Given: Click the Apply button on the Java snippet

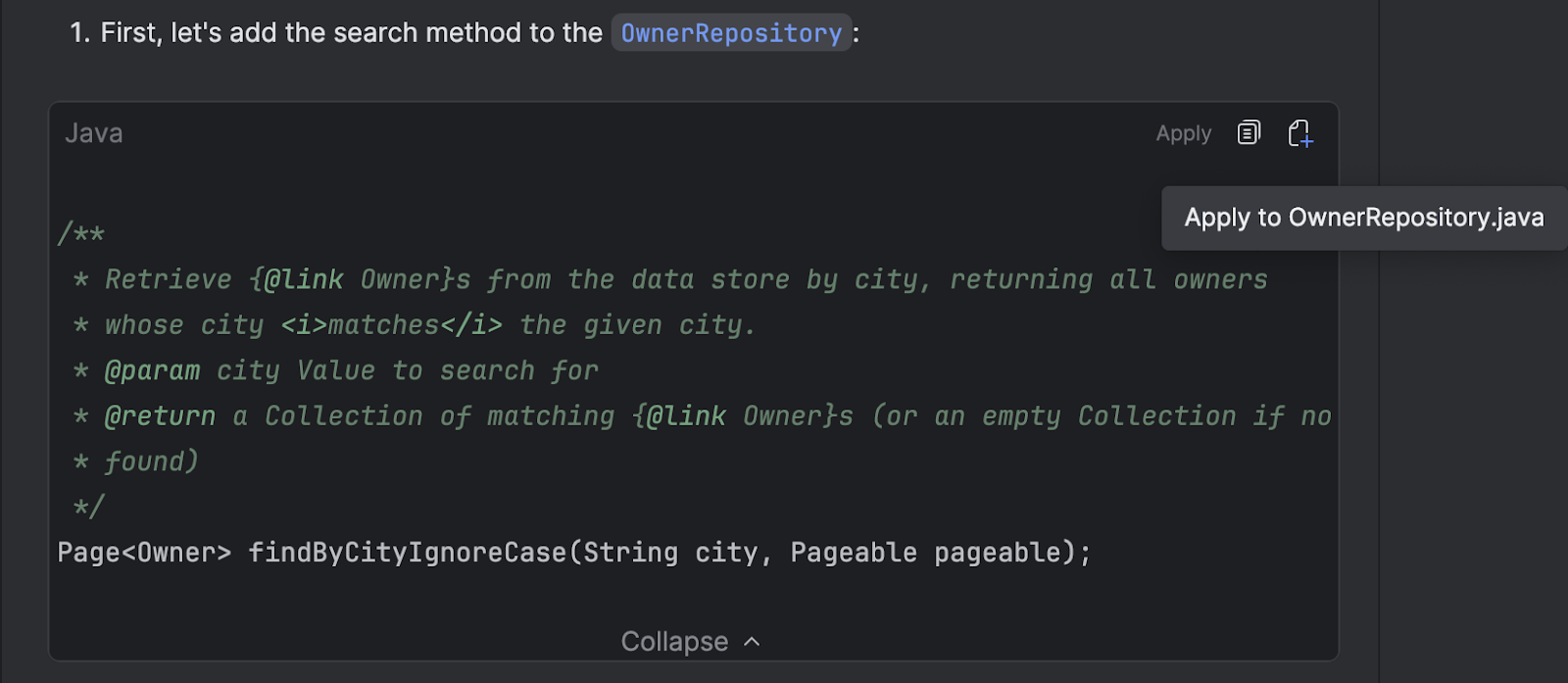Looking at the screenshot, I should 1183,134.
